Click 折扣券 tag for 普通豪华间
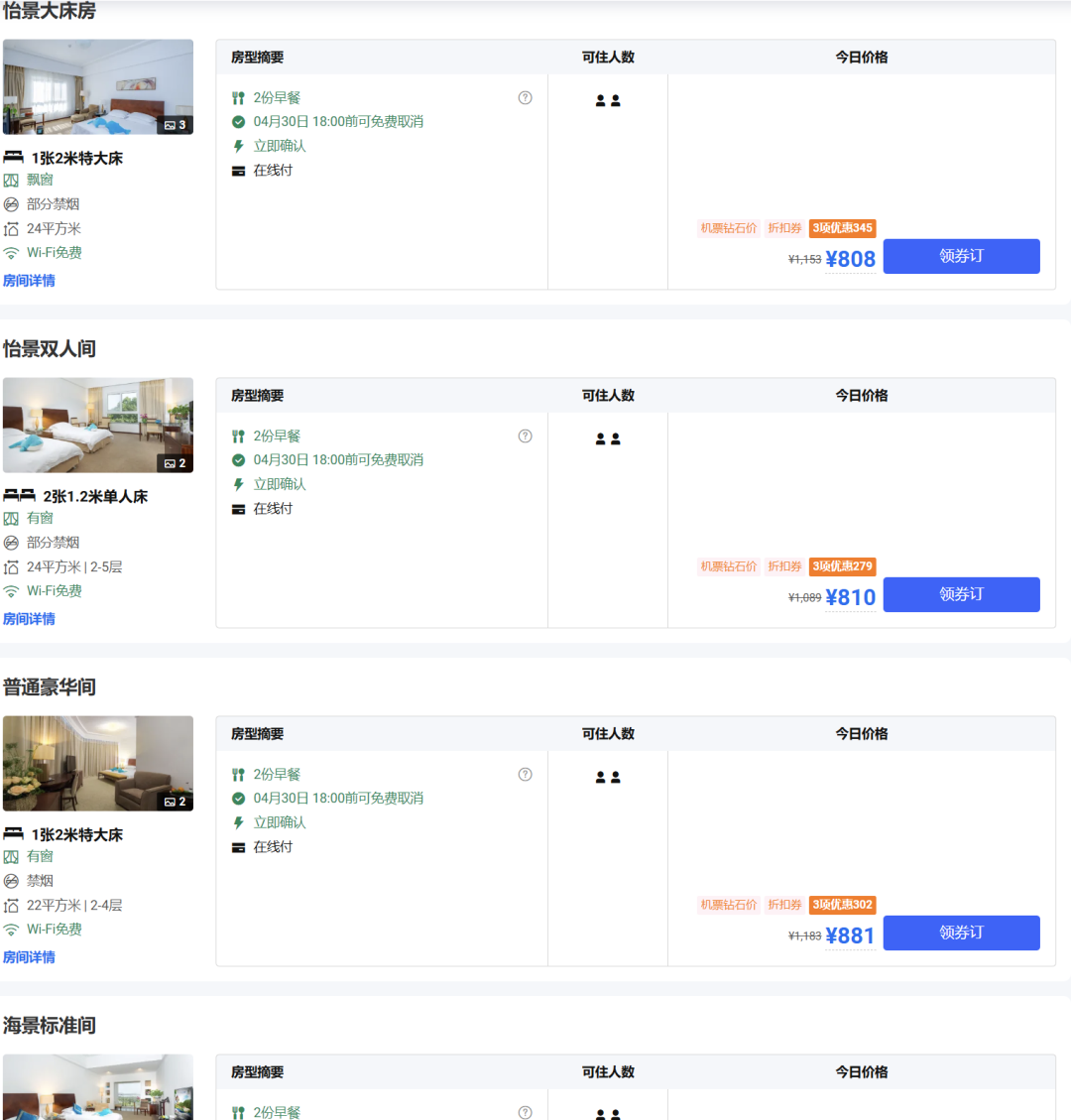The height and width of the screenshot is (1120, 1071). pos(784,905)
